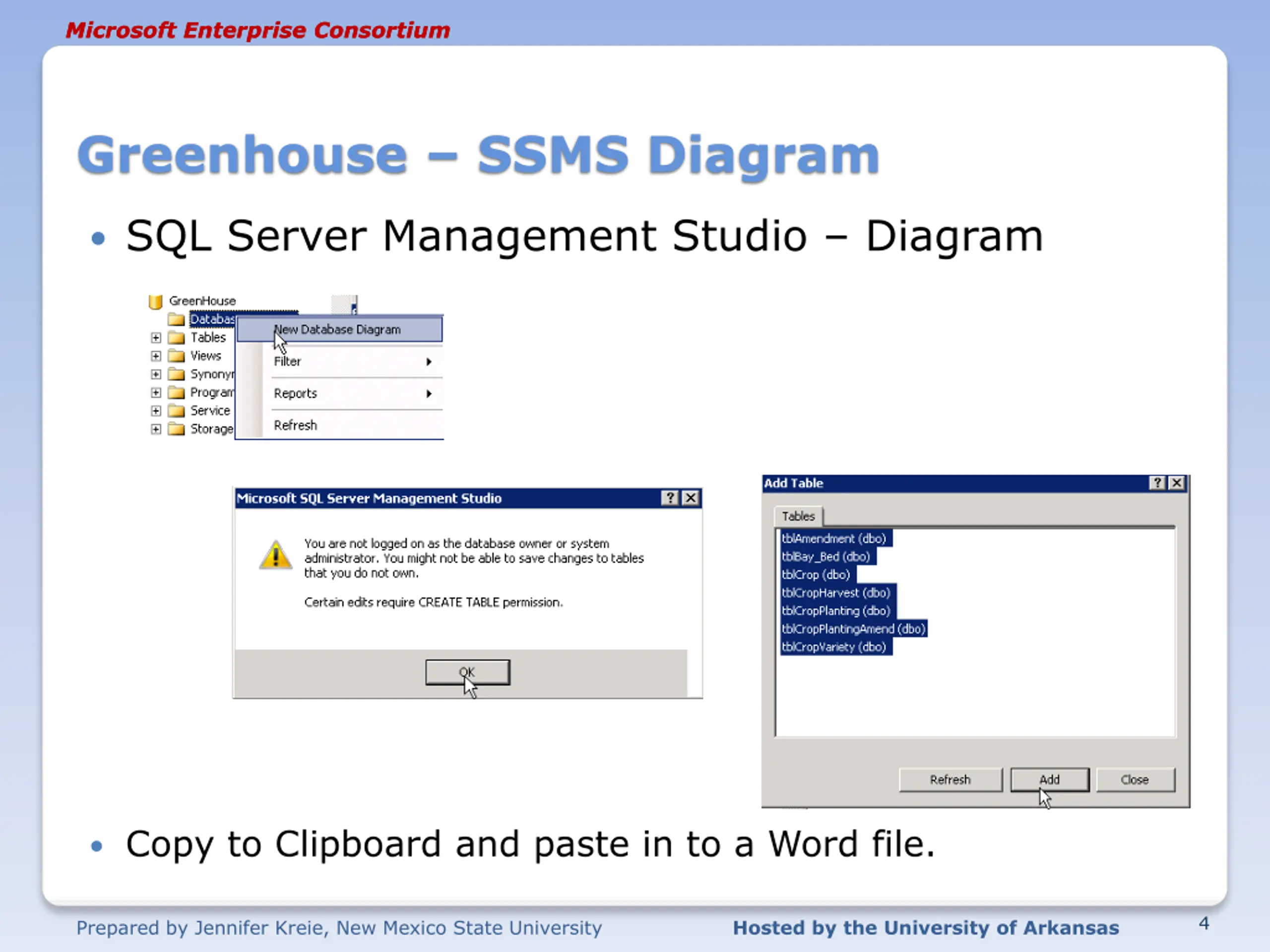This screenshot has width=1270, height=952.
Task: Click 'Hosted by the University of Arkansas' text
Action: click(x=926, y=928)
